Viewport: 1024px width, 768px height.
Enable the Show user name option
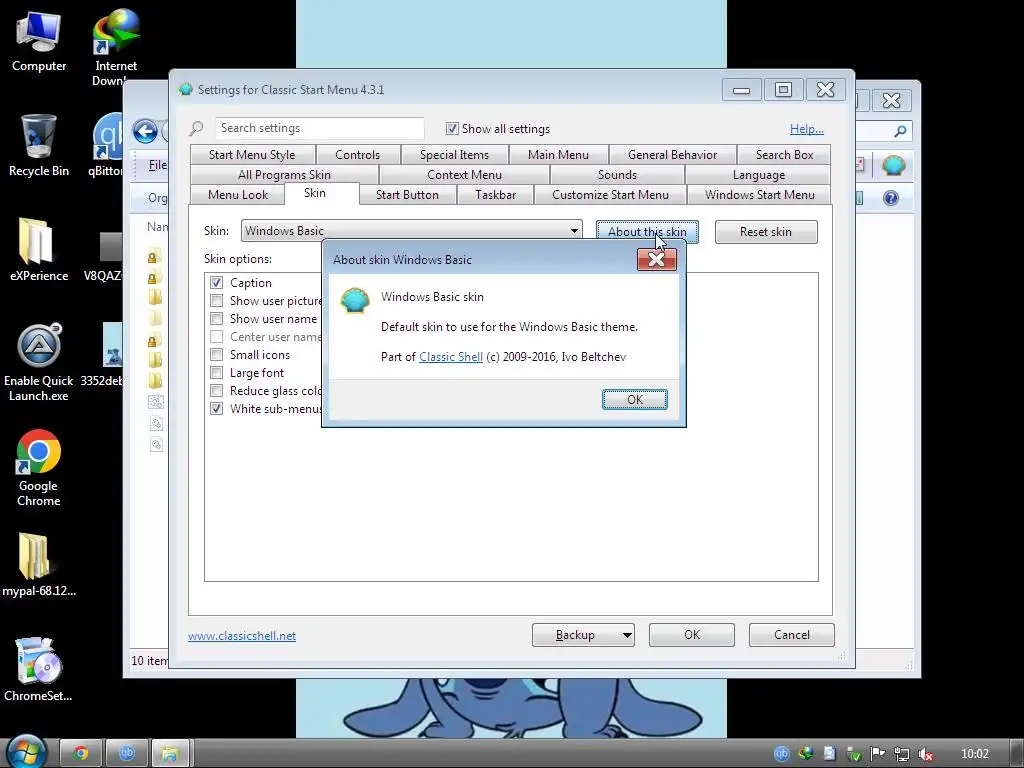[x=216, y=319]
